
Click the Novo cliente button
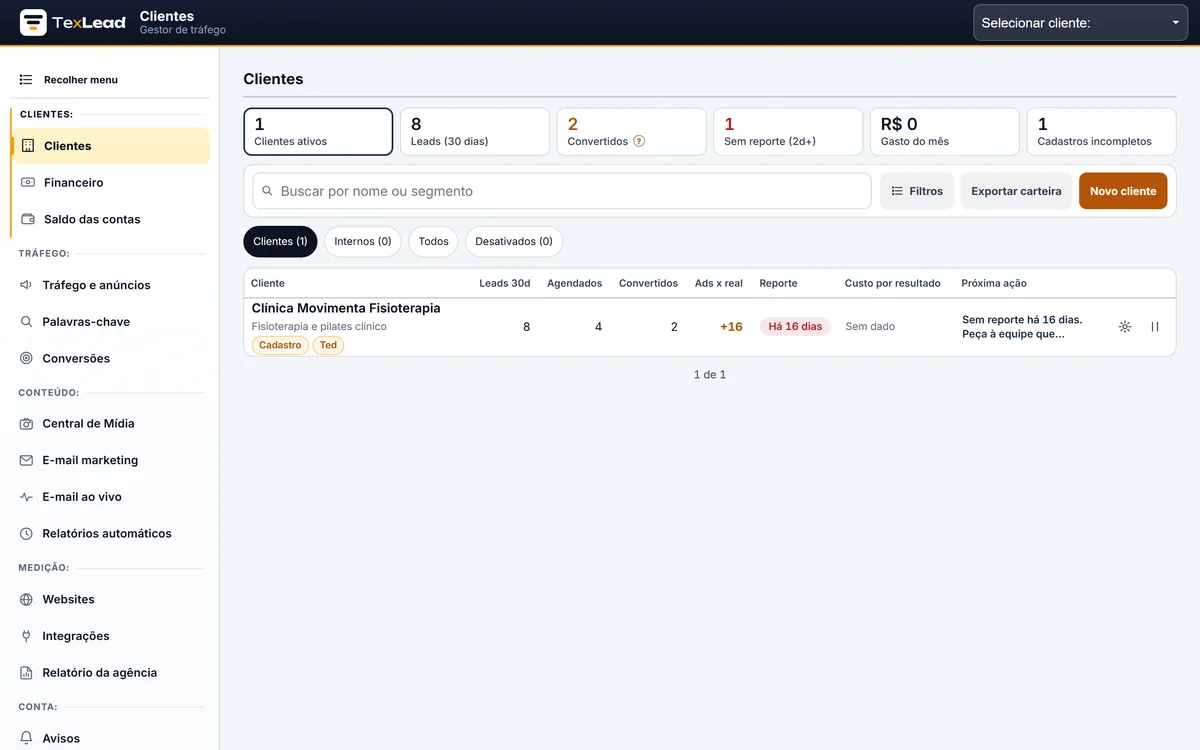[x=1123, y=191]
